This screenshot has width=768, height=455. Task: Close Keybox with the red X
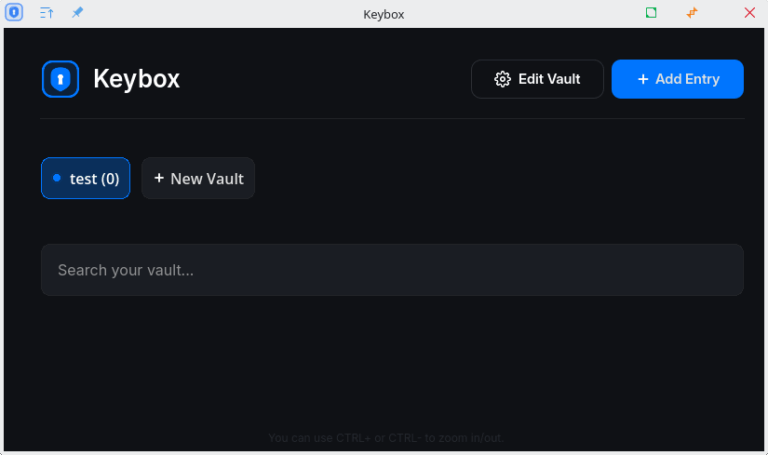click(749, 13)
